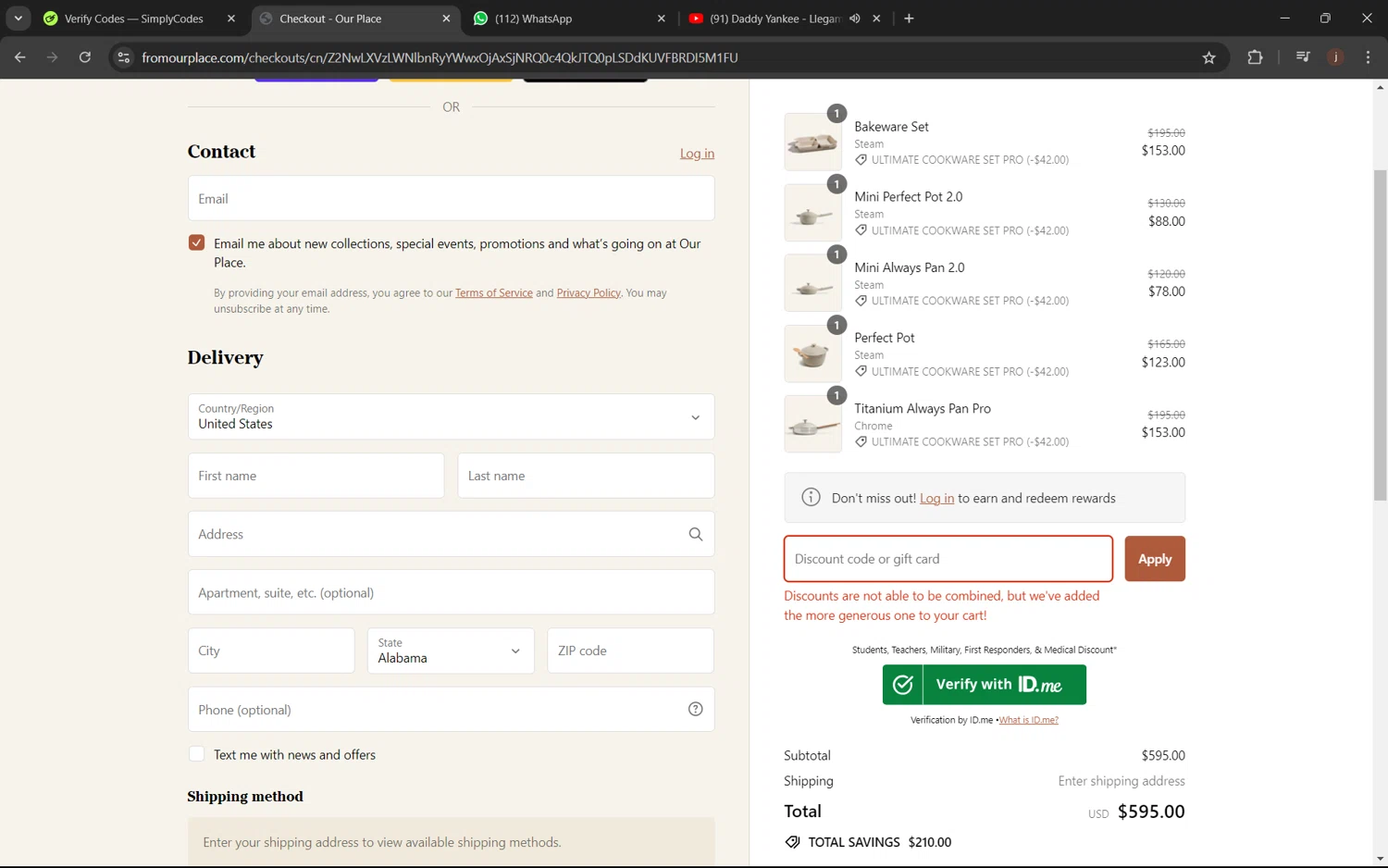The width and height of the screenshot is (1388, 868).
Task: Open media control icon in toolbar
Action: tap(1303, 57)
